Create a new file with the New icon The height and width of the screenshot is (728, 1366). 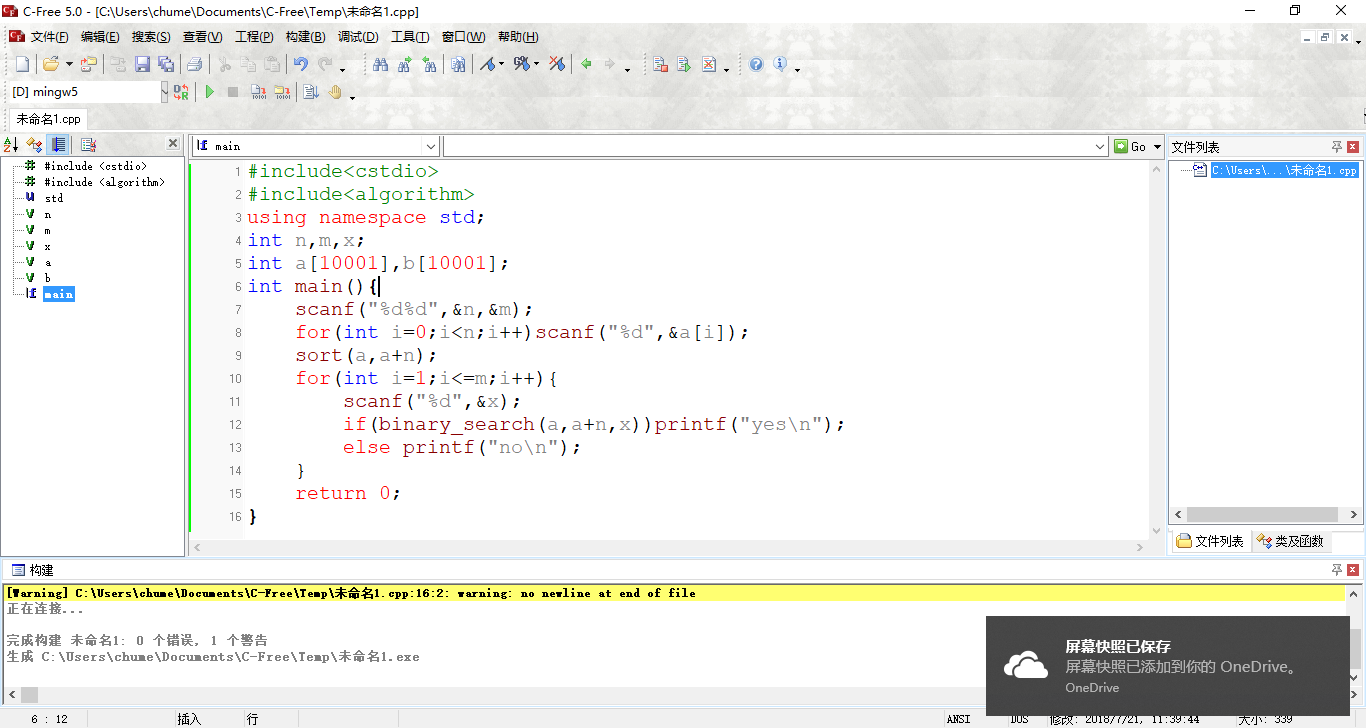pyautogui.click(x=22, y=64)
